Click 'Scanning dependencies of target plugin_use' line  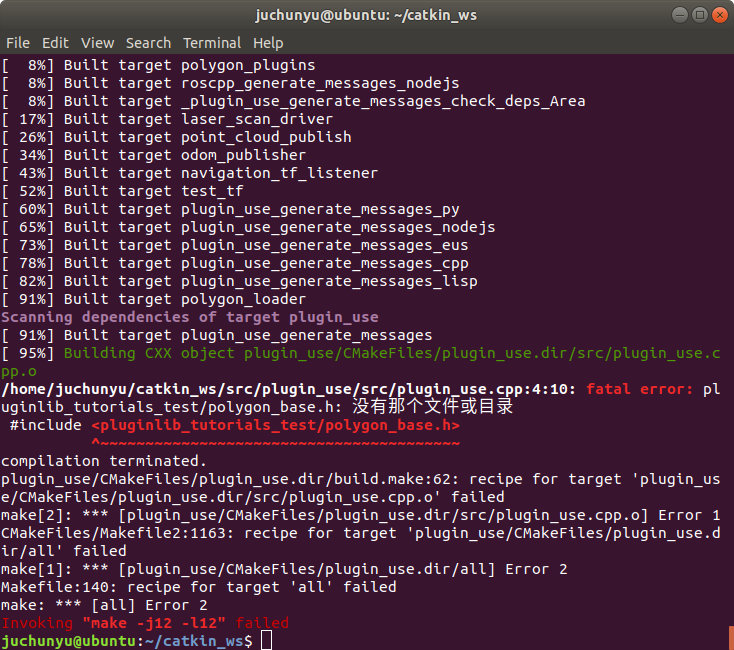tap(190, 317)
